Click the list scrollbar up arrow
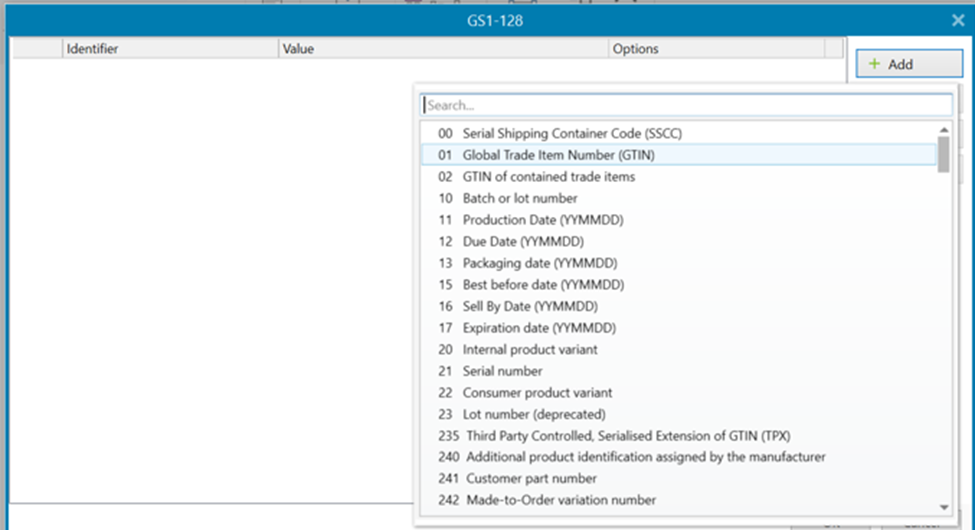Screen dimensions: 975x530 pyautogui.click(x=944, y=130)
